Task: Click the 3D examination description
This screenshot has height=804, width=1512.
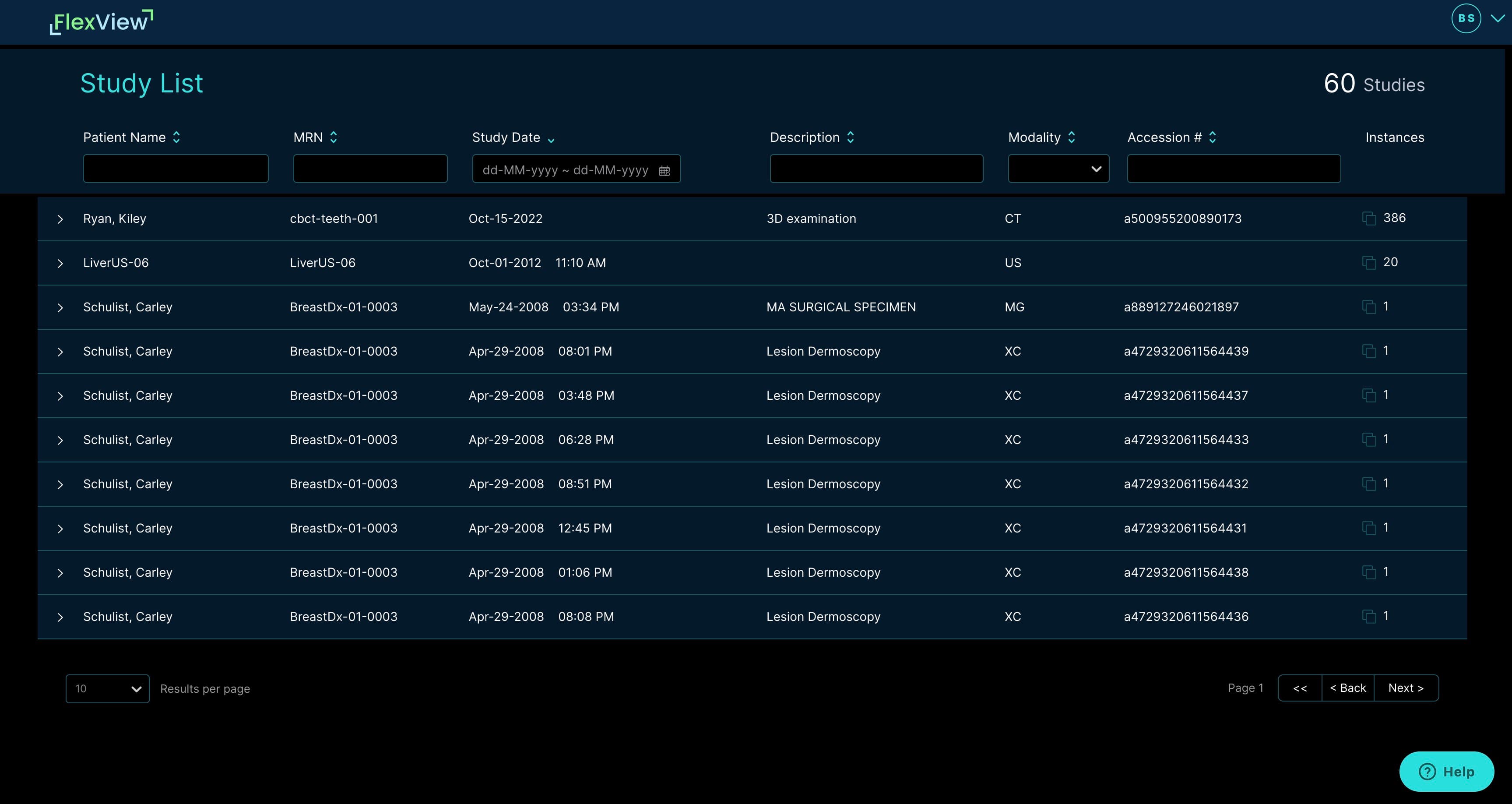Action: (x=811, y=219)
